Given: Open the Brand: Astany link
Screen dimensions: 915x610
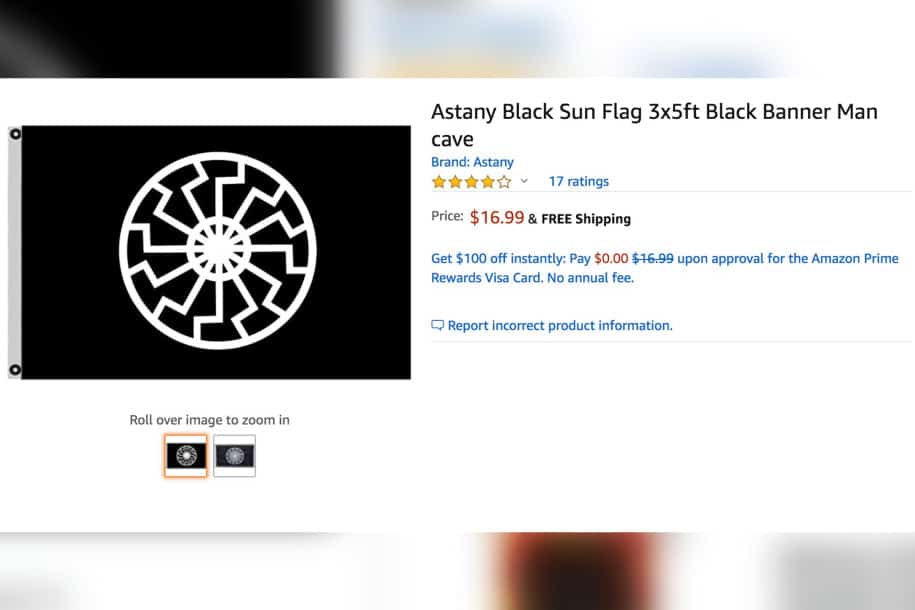Looking at the screenshot, I should tap(472, 162).
